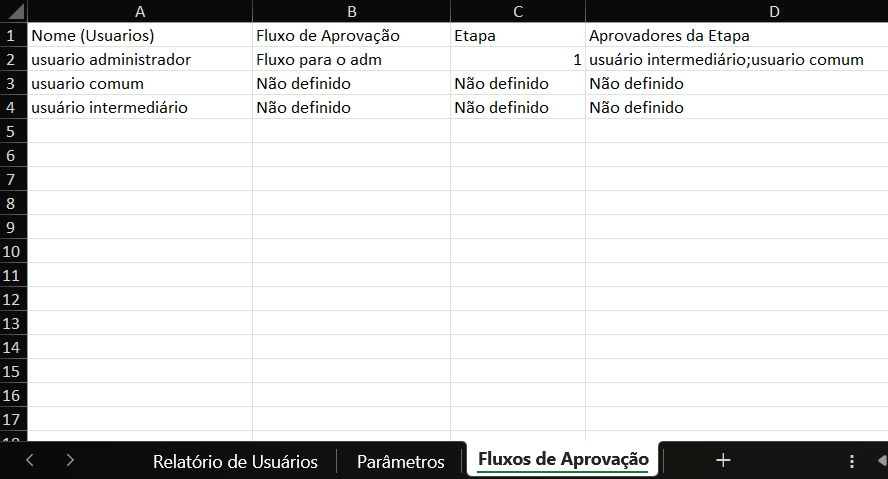Select column B header
The image size is (888, 479).
pyautogui.click(x=351, y=11)
